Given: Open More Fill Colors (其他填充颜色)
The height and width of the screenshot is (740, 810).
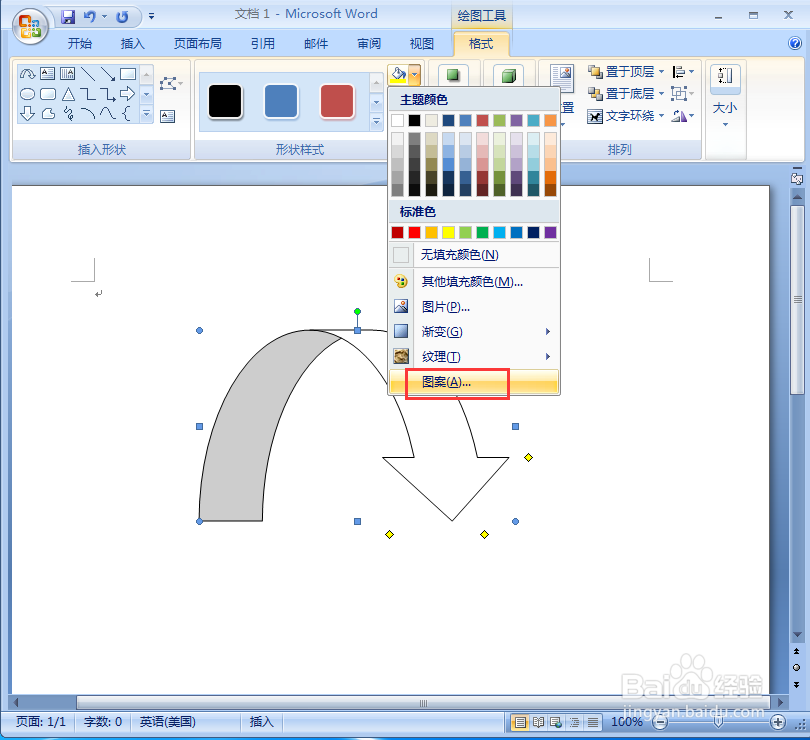Looking at the screenshot, I should (474, 282).
